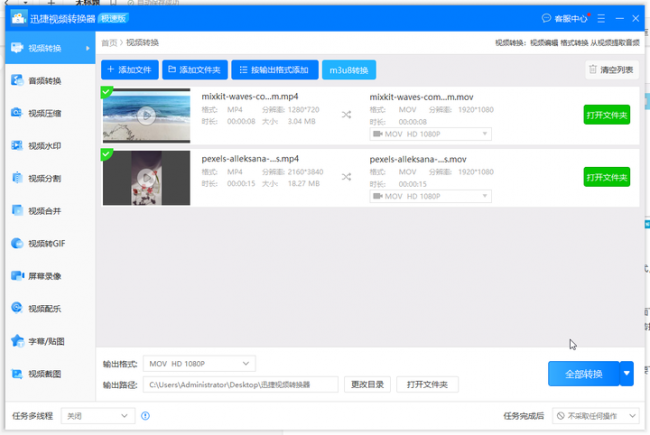The image size is (650, 435).
Task: Expand arrow next to 视频转换 sidebar
Action: [x=87, y=49]
